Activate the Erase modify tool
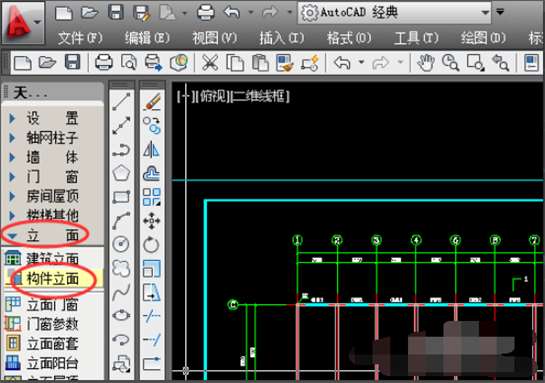Viewport: 545px width, 383px height. point(152,102)
